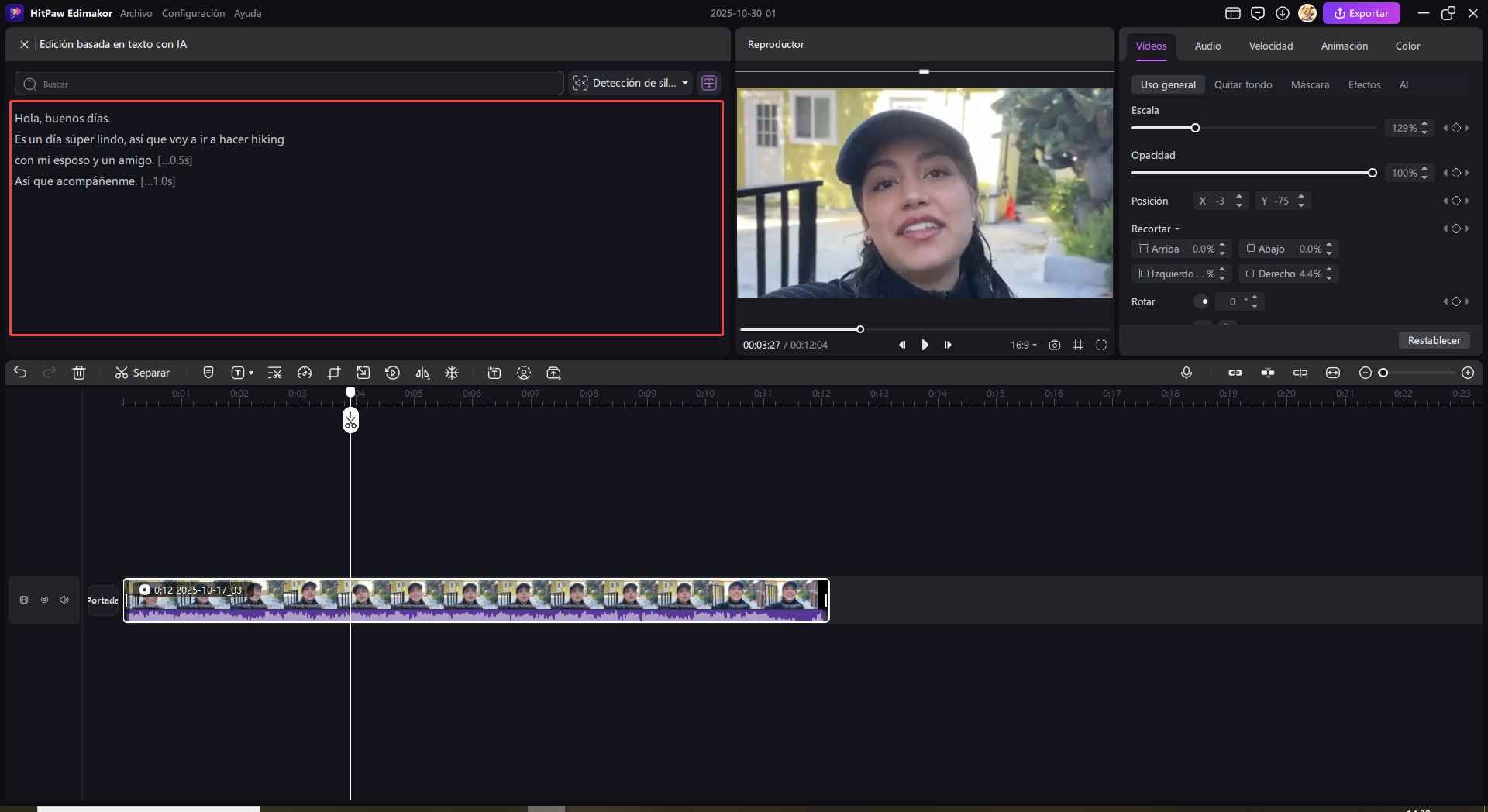Viewport: 1488px width, 812px height.
Task: Click the Restablecer button
Action: point(1434,340)
